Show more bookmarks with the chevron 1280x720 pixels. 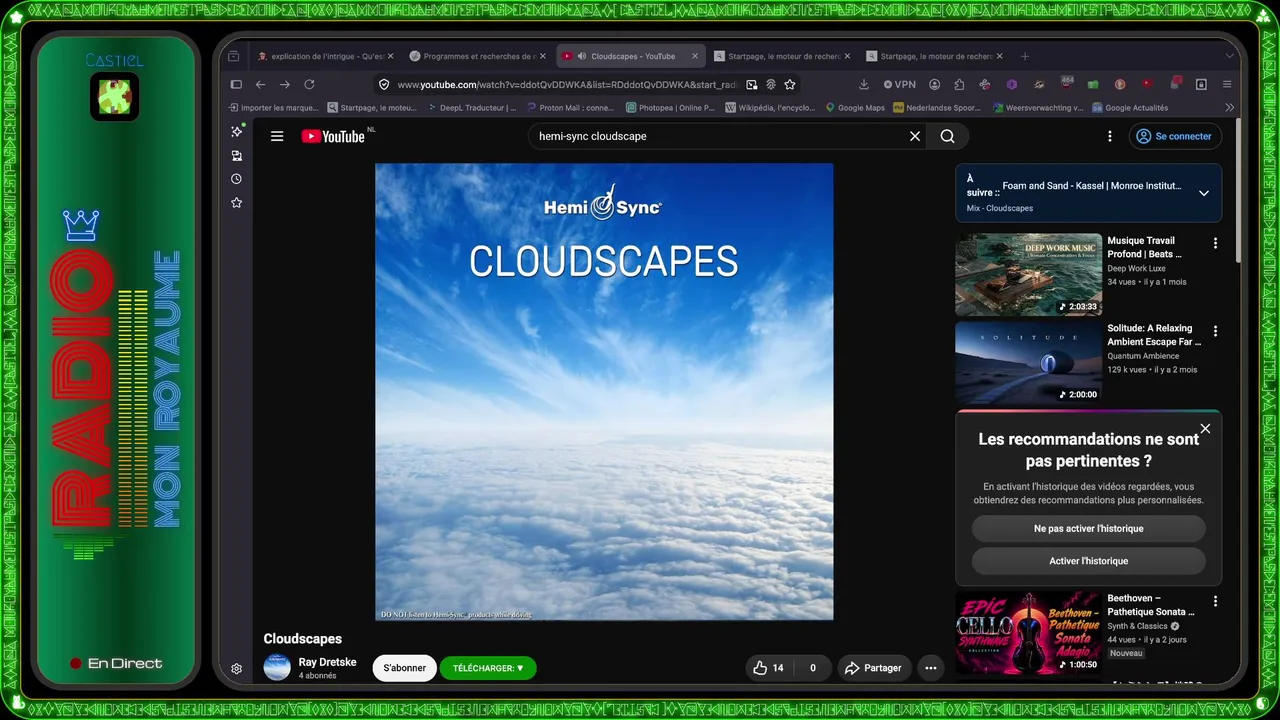(x=1229, y=107)
